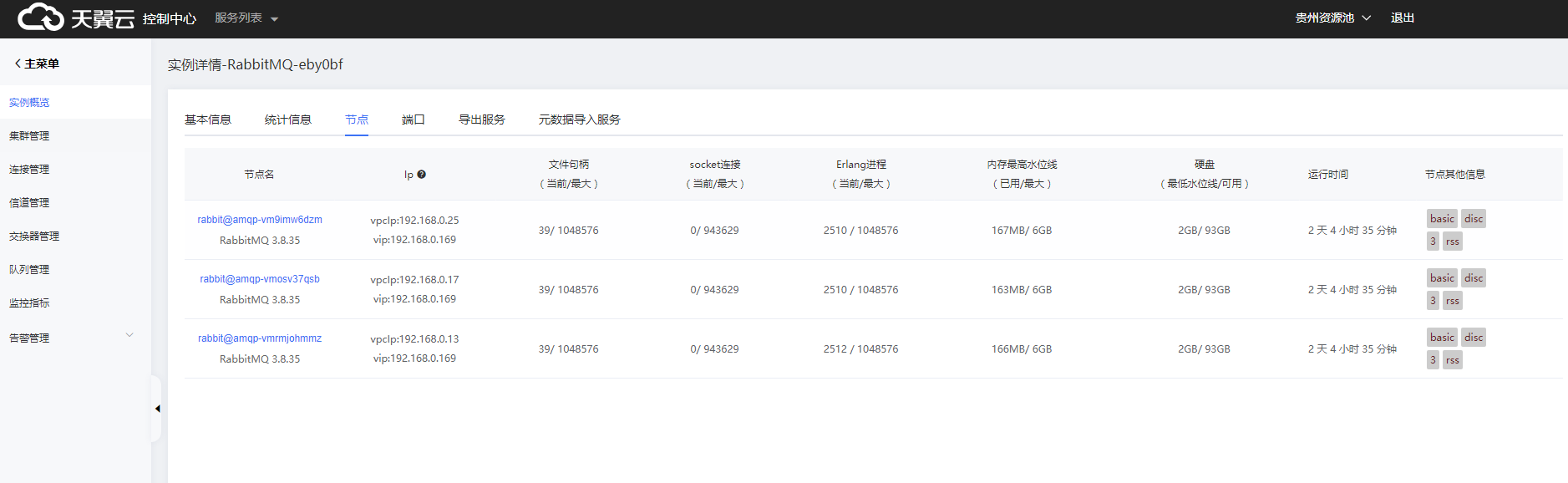
Task: Switch to the 基本信息 tab
Action: [208, 119]
